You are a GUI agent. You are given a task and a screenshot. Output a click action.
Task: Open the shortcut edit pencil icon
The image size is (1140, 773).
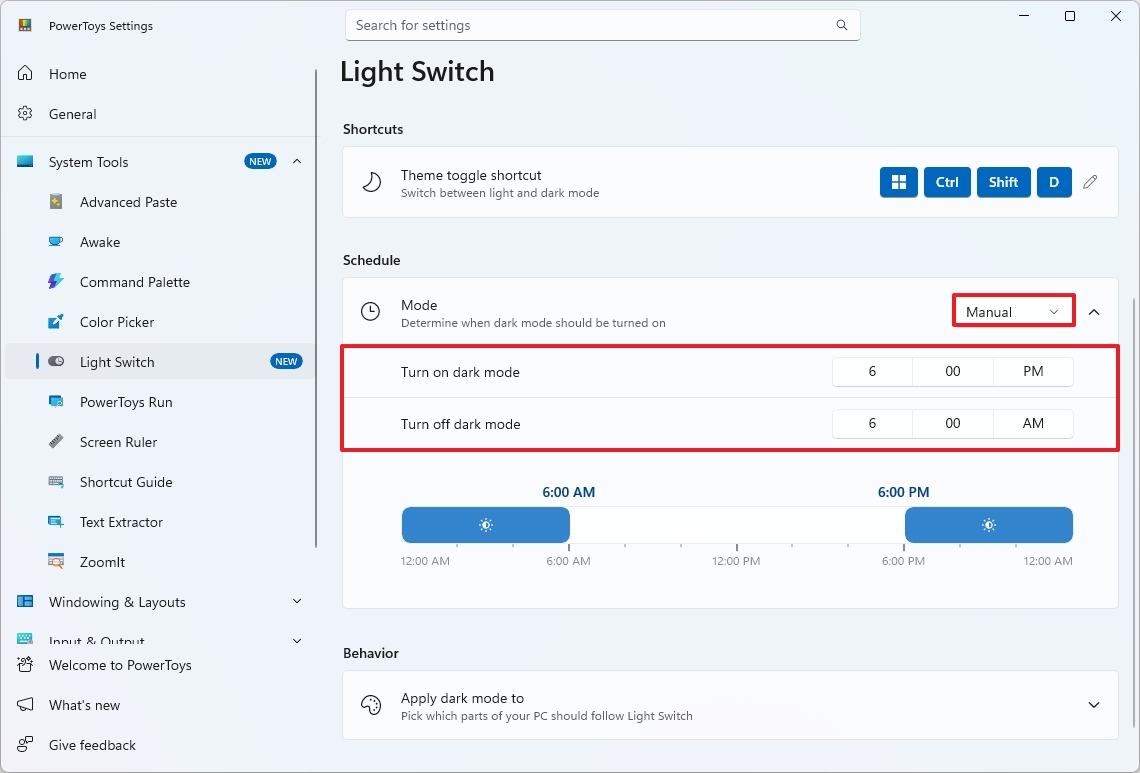[x=1090, y=182]
